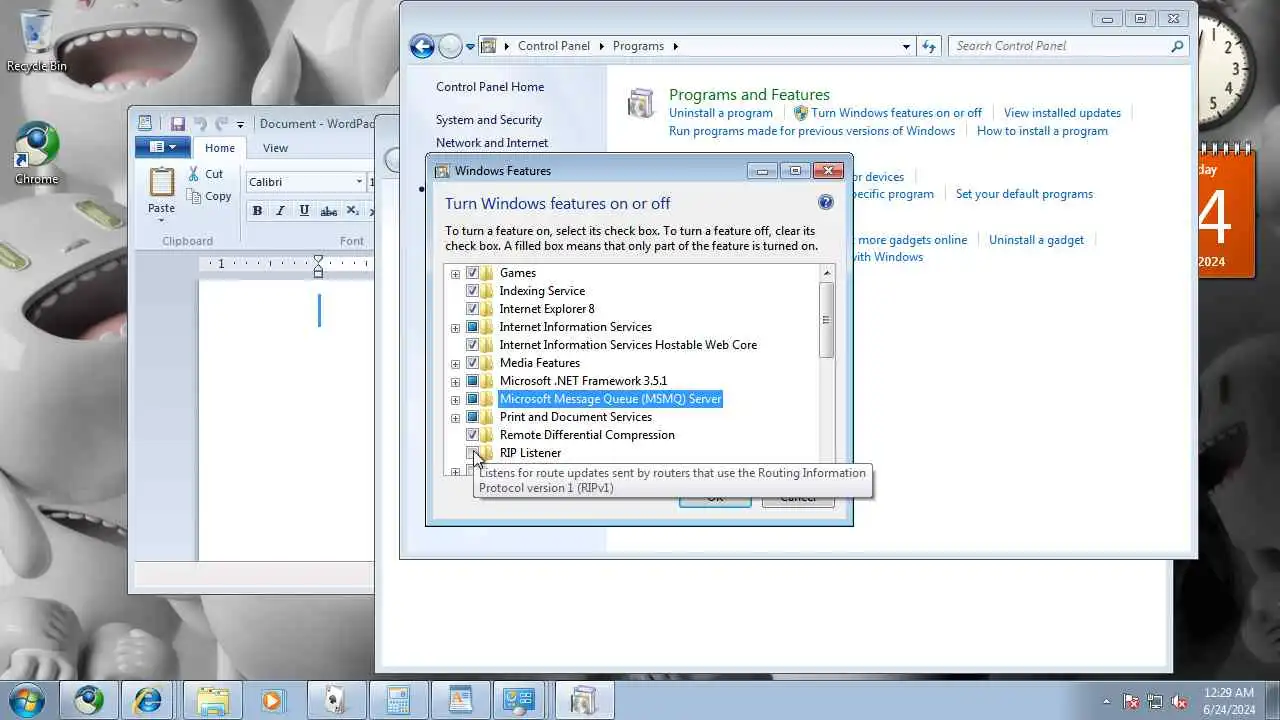The image size is (1280, 720).
Task: Open the arrow below WordPad's Paste button
Action: (161, 220)
